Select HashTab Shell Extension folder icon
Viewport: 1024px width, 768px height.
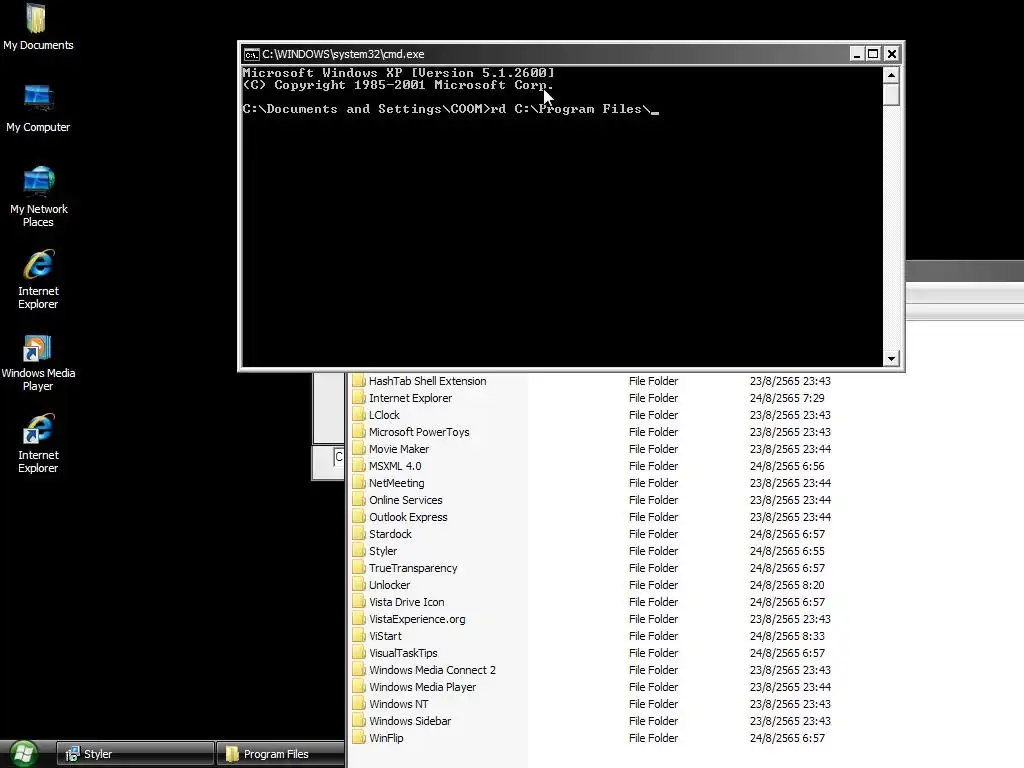[x=359, y=381]
